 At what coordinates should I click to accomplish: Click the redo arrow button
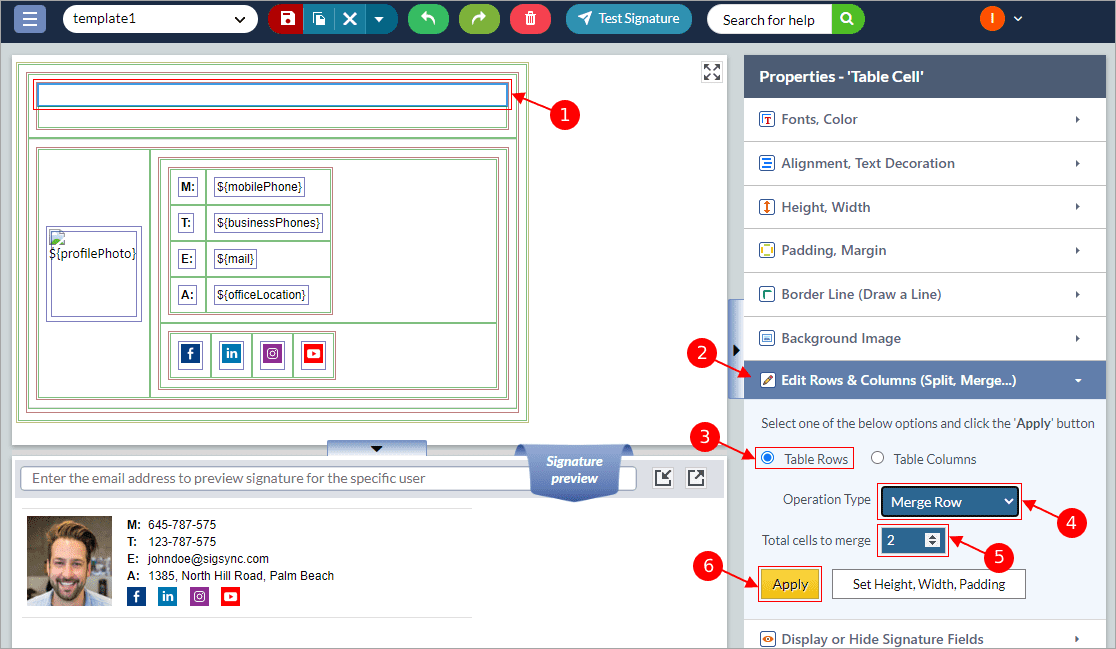(x=479, y=19)
